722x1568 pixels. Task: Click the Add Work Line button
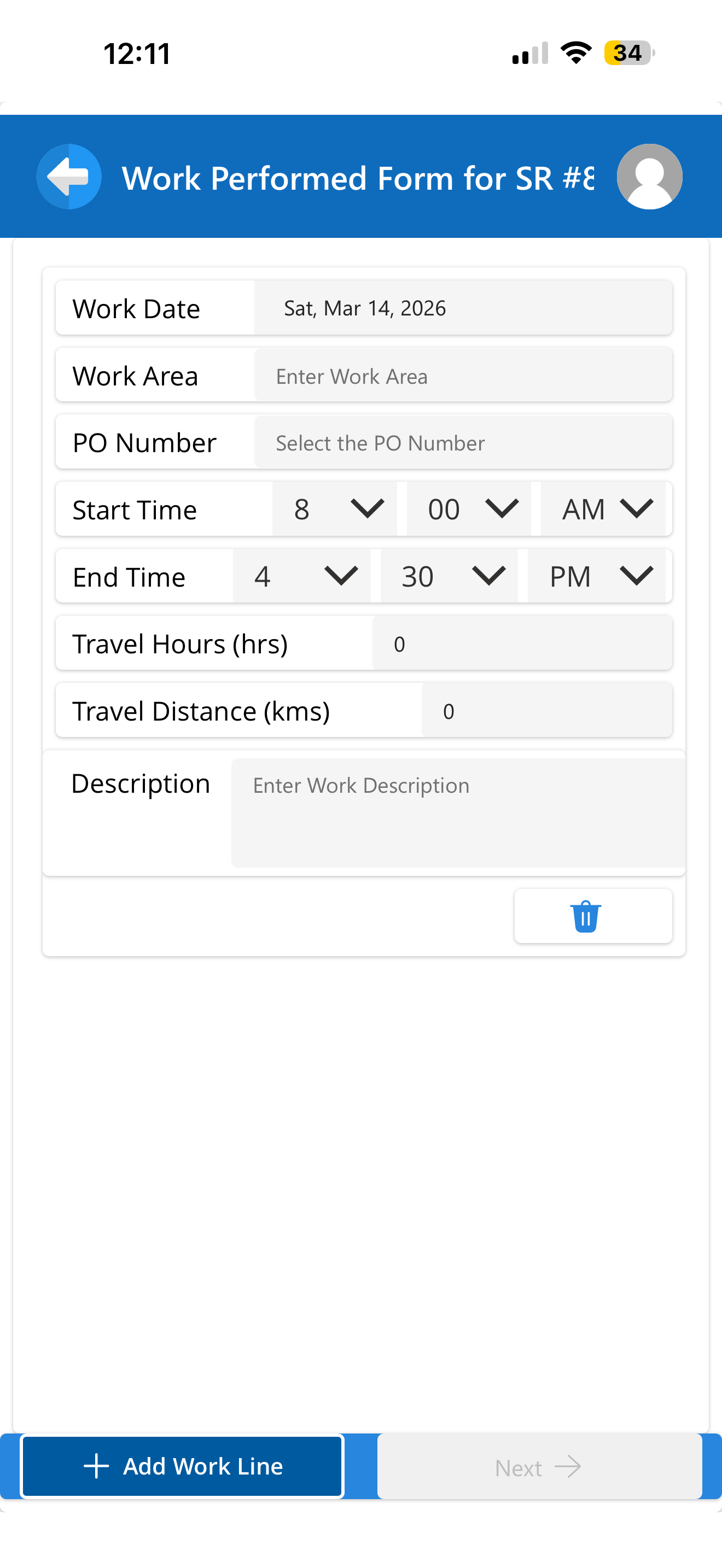click(x=182, y=1466)
